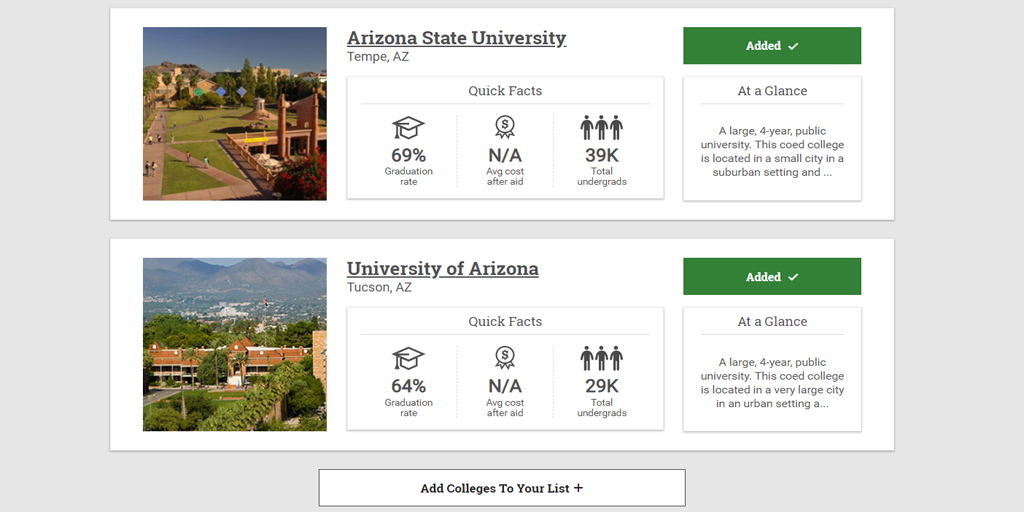Click University of Arizona cost ribbon icon
The width and height of the screenshot is (1024, 512).
tap(505, 358)
